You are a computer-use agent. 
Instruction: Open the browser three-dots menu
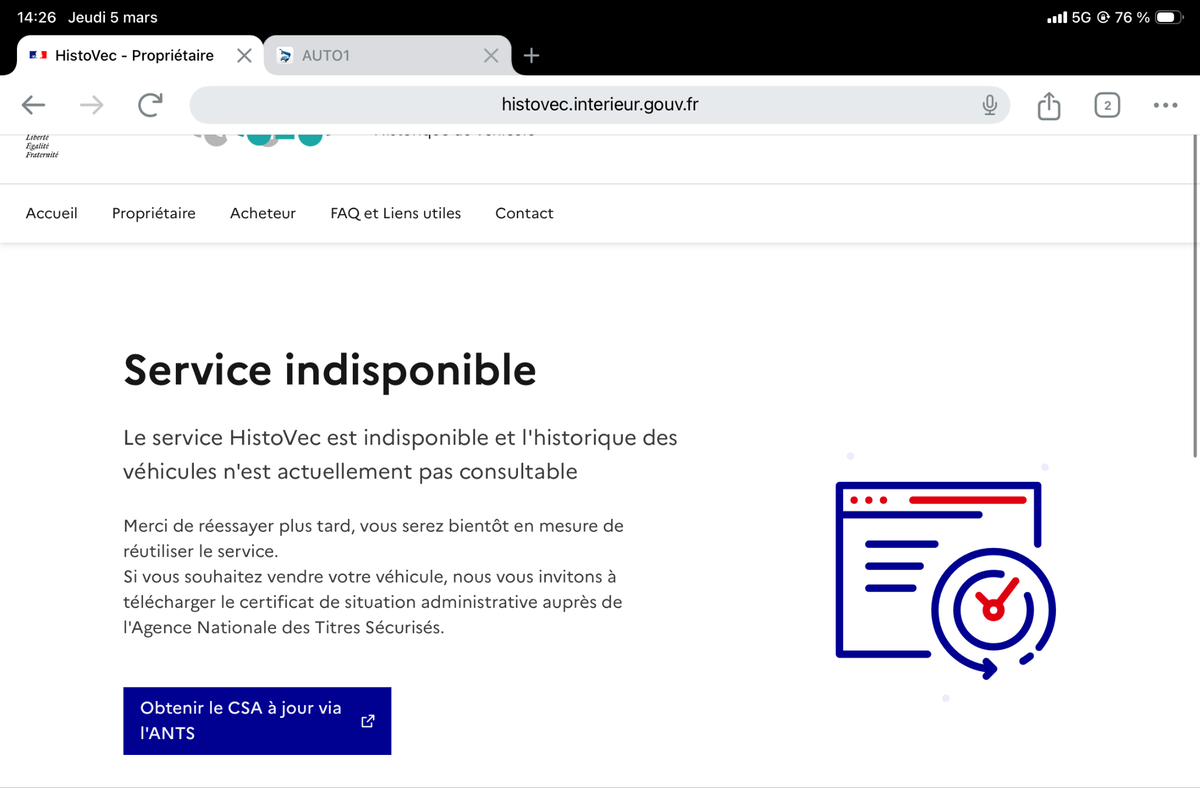[1165, 105]
